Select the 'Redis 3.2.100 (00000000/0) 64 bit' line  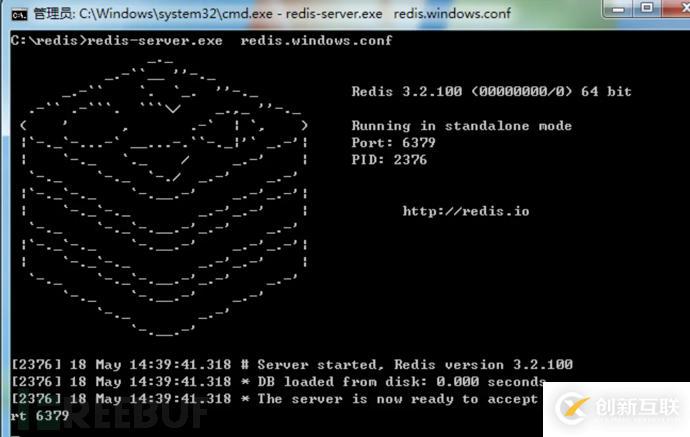tap(492, 91)
